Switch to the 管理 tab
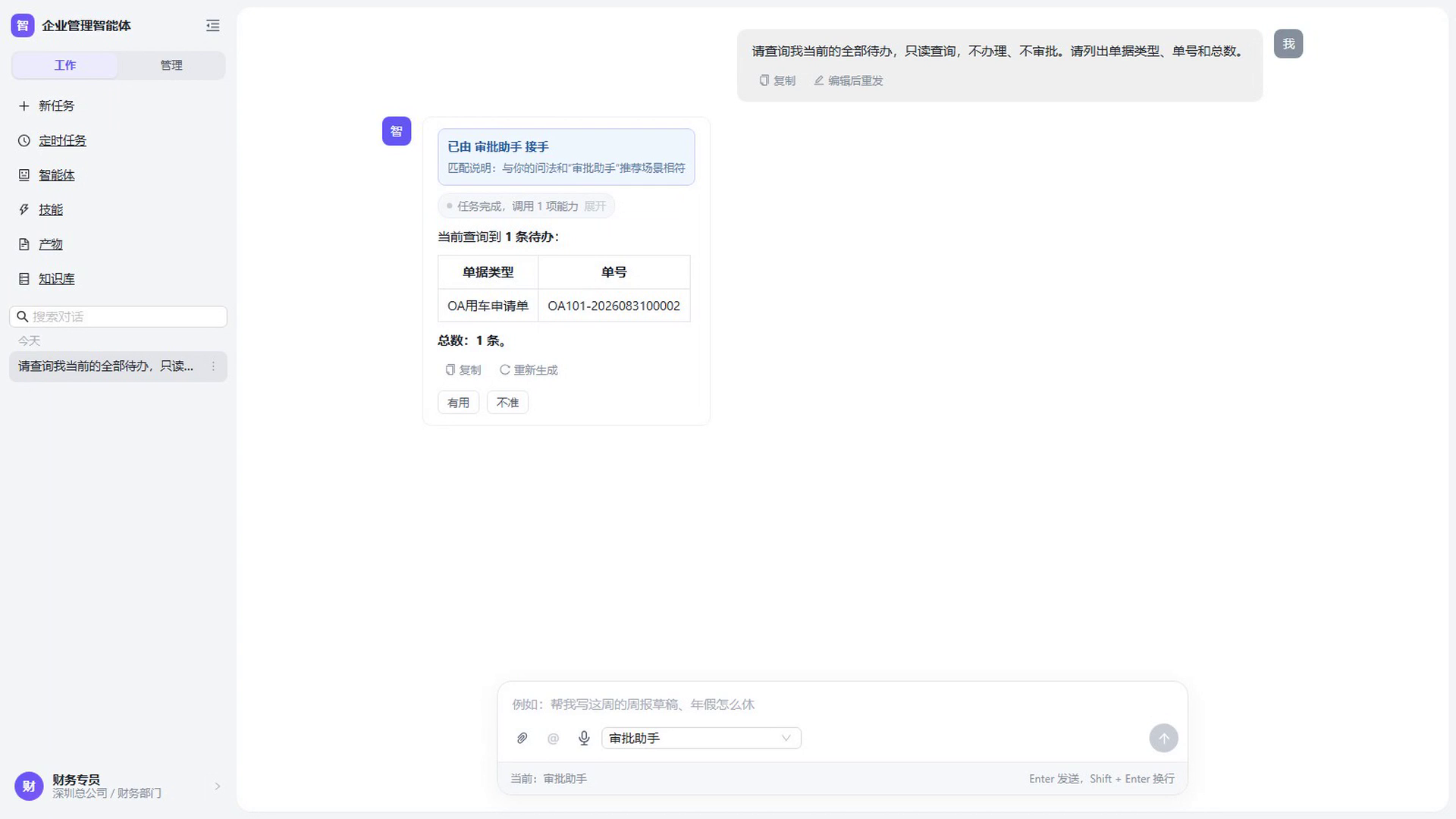Image resolution: width=1456 pixels, height=819 pixels. [171, 65]
